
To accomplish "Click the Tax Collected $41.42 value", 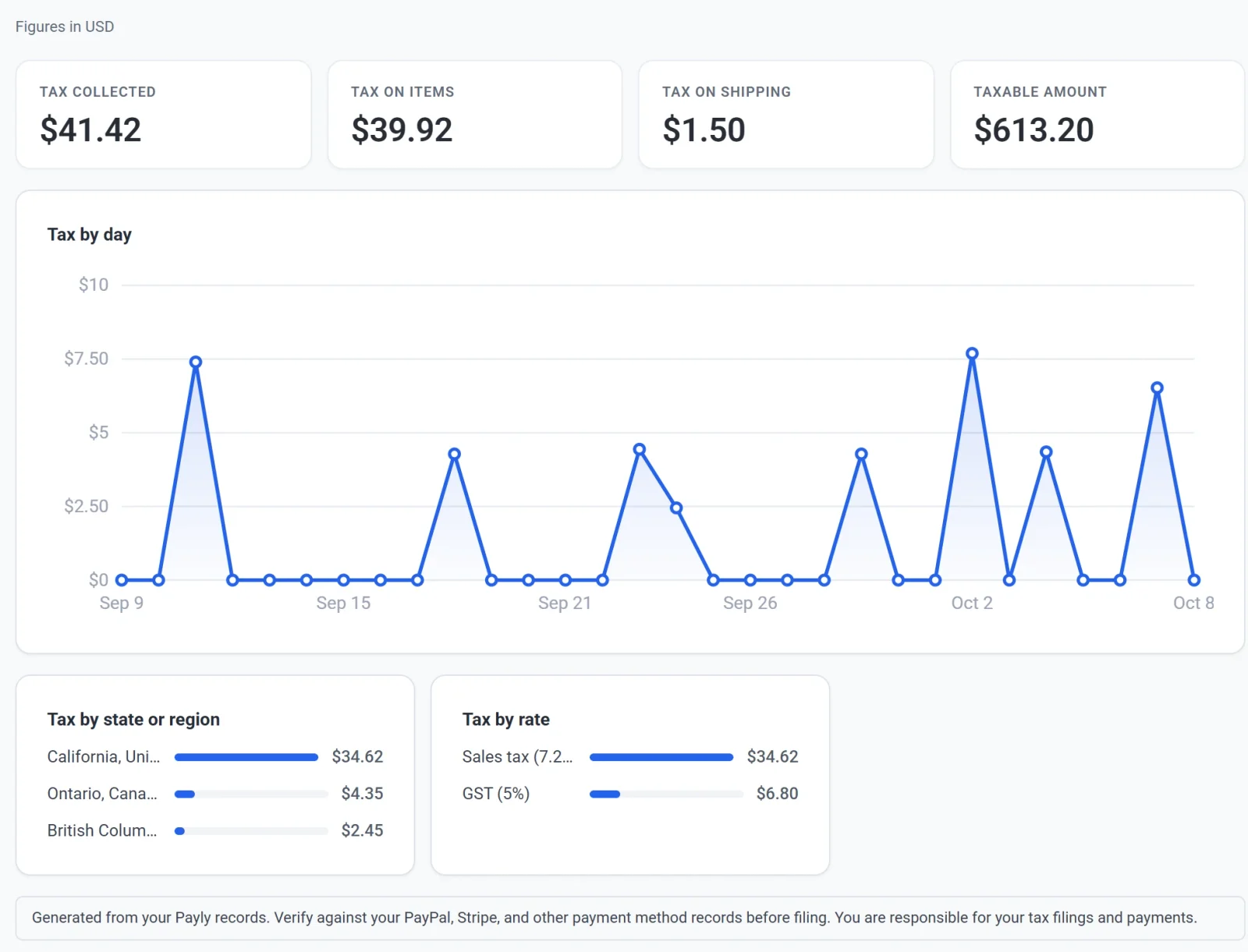I will tap(90, 129).
